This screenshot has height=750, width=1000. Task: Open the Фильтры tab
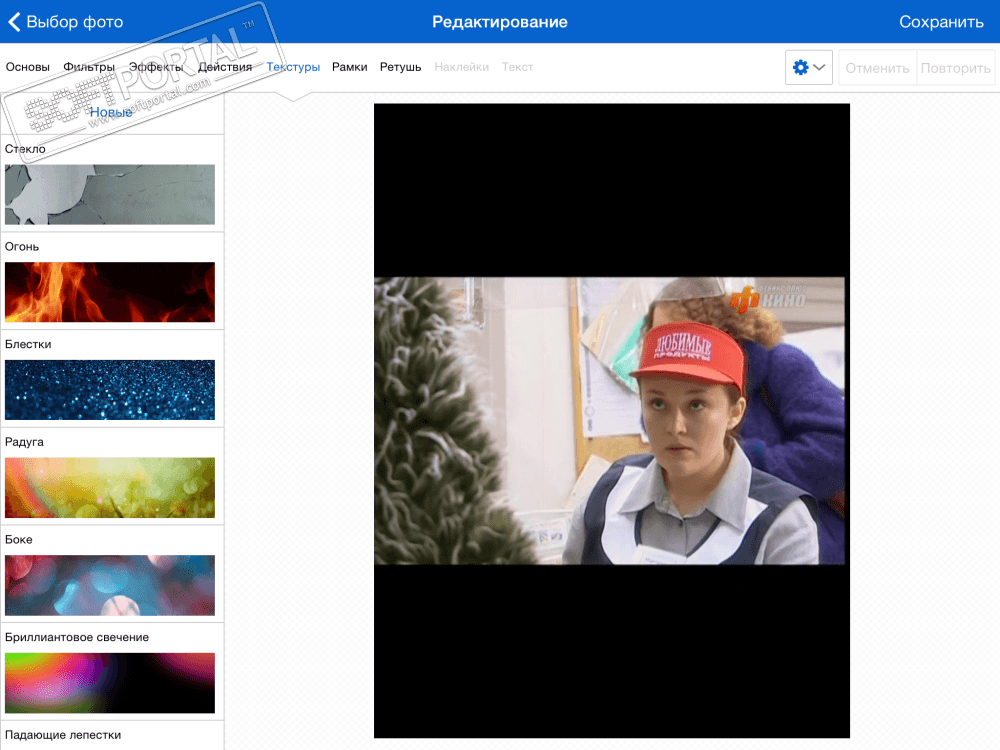(x=89, y=67)
